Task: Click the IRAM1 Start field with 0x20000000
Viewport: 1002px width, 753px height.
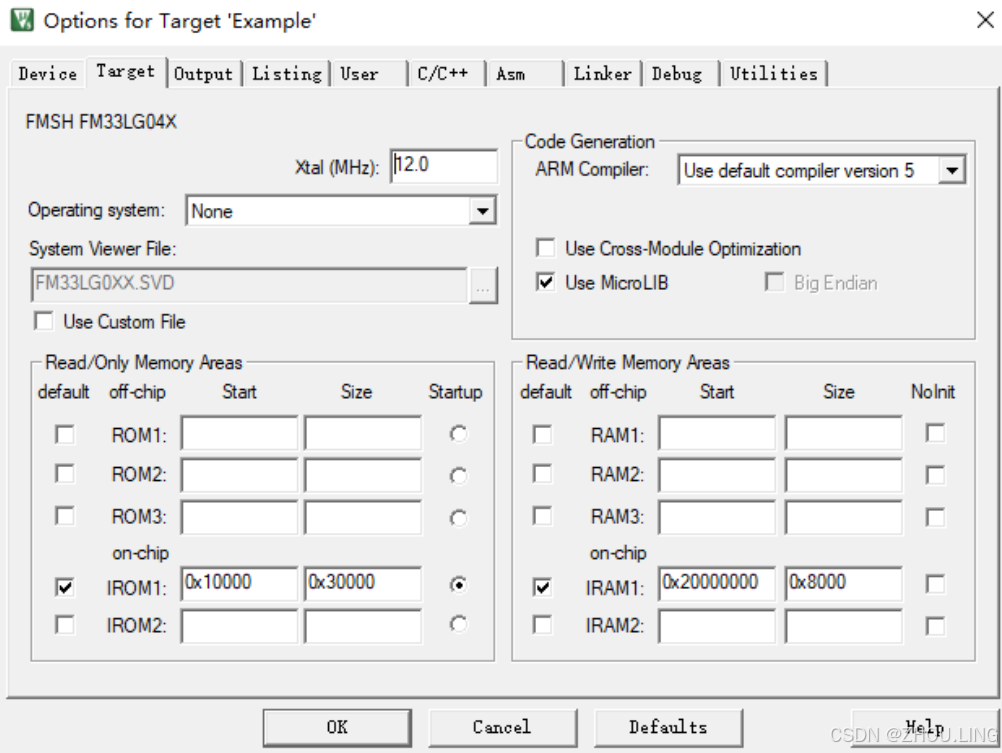Action: pyautogui.click(x=717, y=583)
